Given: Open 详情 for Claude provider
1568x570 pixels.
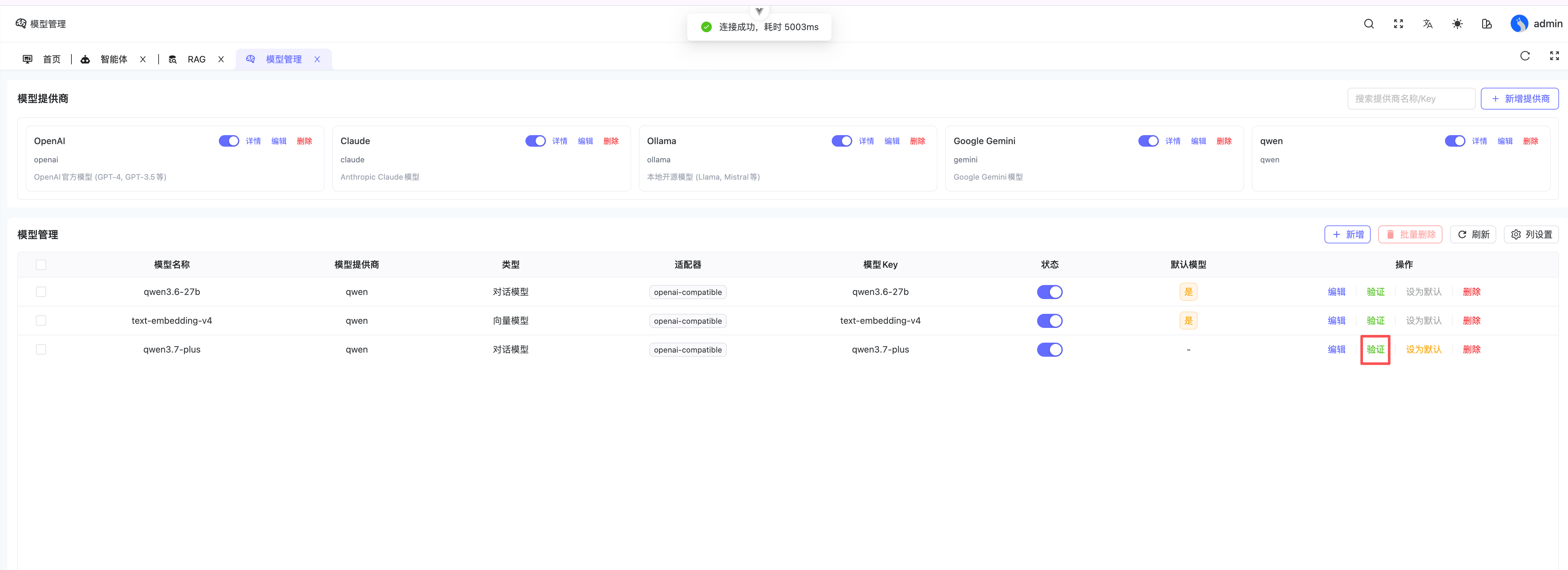Looking at the screenshot, I should click(560, 141).
